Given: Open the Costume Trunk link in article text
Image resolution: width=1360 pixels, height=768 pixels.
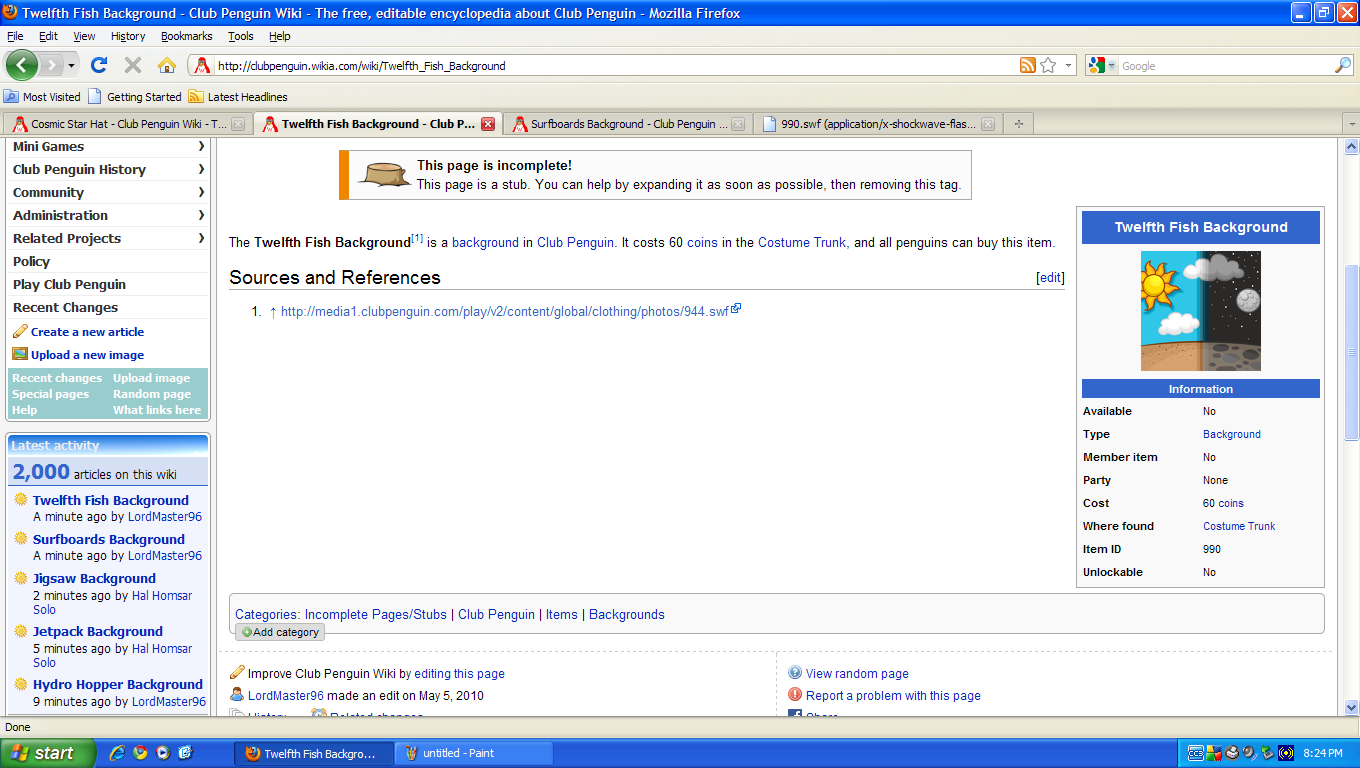Looking at the screenshot, I should (x=803, y=242).
